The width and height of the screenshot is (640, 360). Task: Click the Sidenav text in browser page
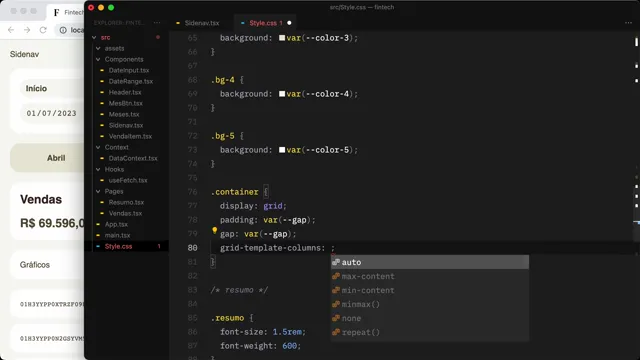24,54
